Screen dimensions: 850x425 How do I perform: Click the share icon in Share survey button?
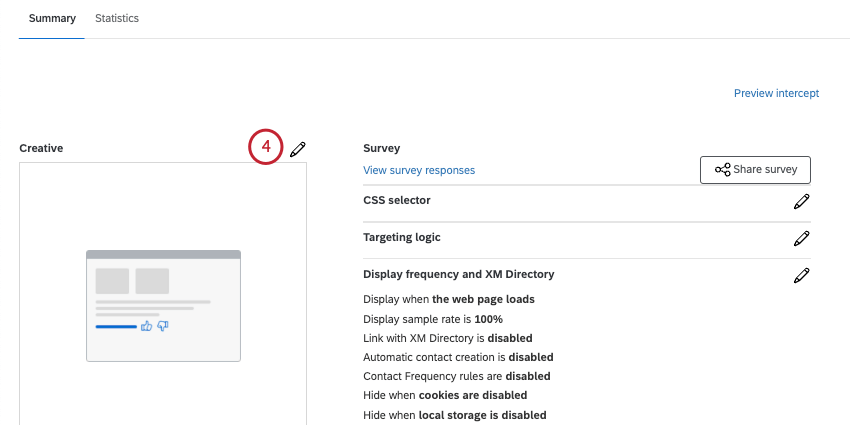pos(722,170)
